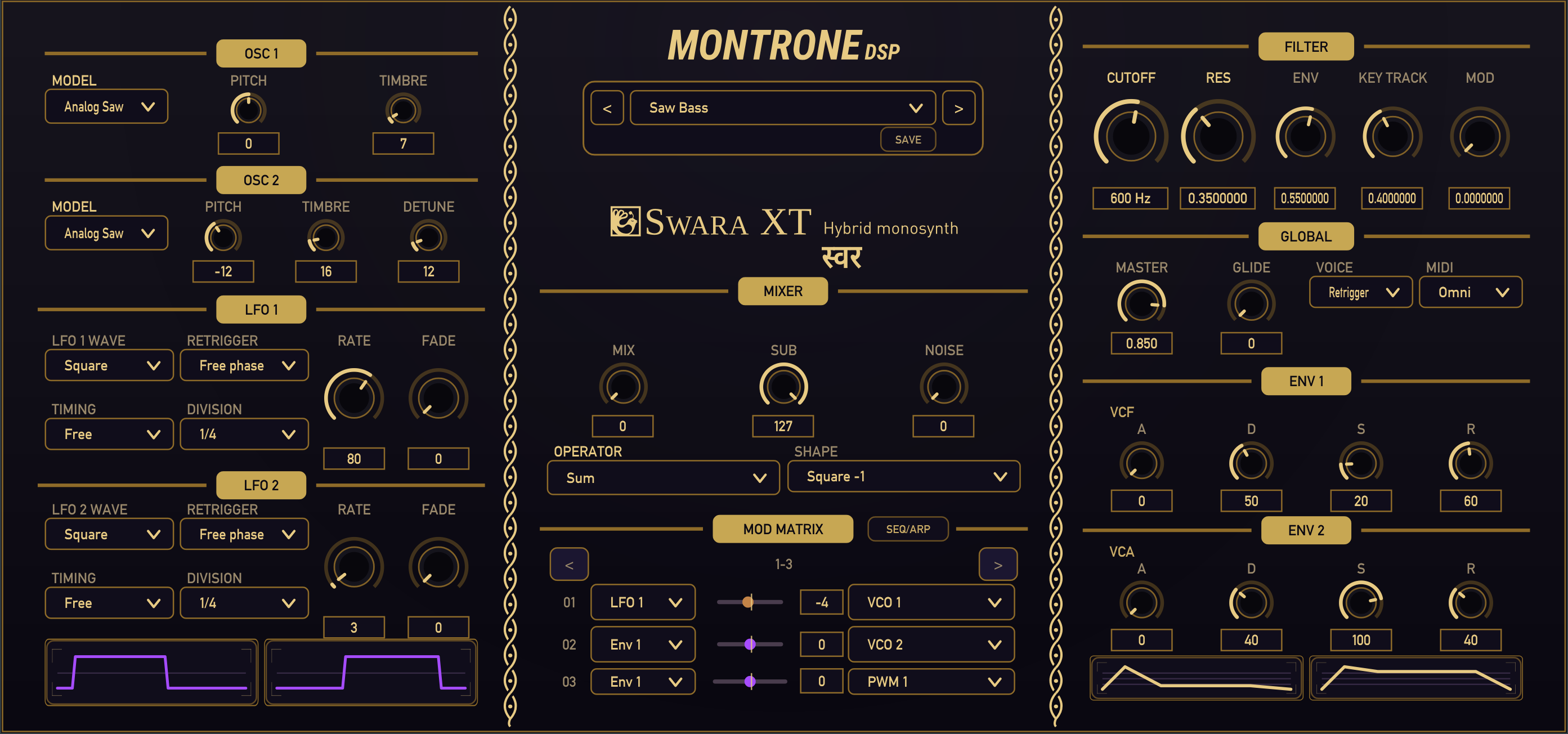Click the SUB value 127 field
Screen dimensions: 1568x734
point(783,426)
